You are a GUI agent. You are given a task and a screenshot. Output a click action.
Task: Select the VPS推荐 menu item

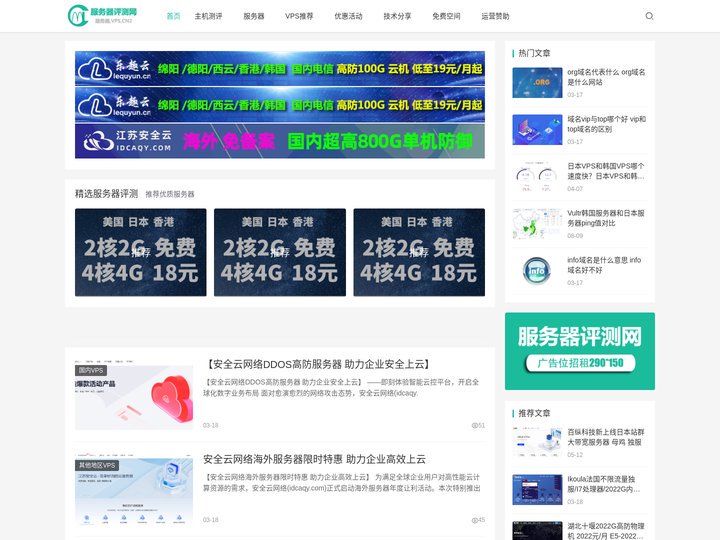[299, 16]
